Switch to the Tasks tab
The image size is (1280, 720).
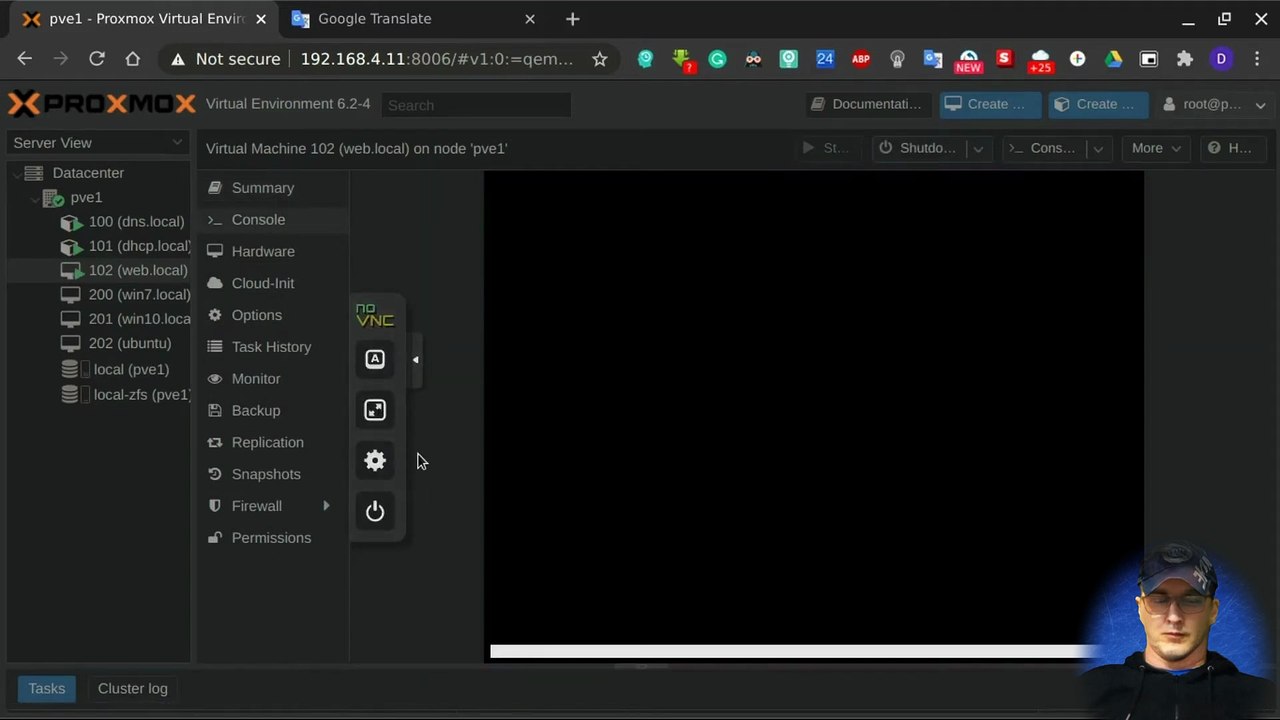pos(47,689)
